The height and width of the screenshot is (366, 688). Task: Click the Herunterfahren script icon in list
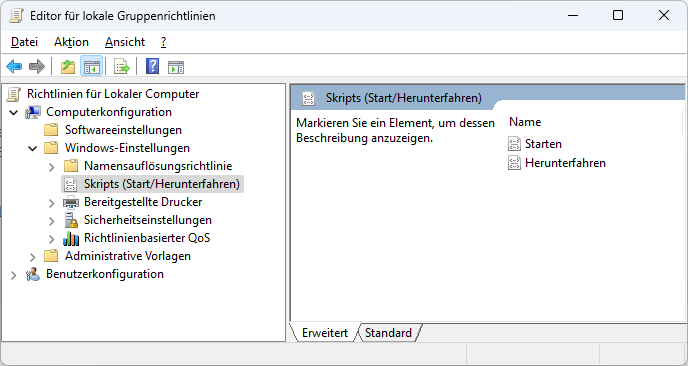pos(514,163)
